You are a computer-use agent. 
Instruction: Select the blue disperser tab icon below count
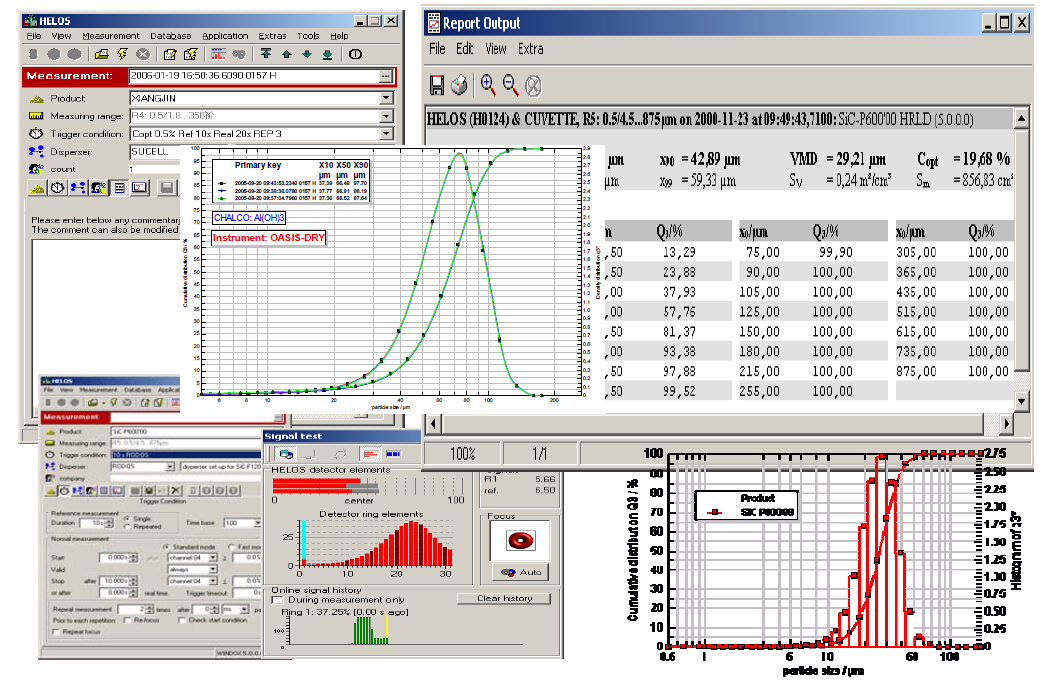point(78,188)
